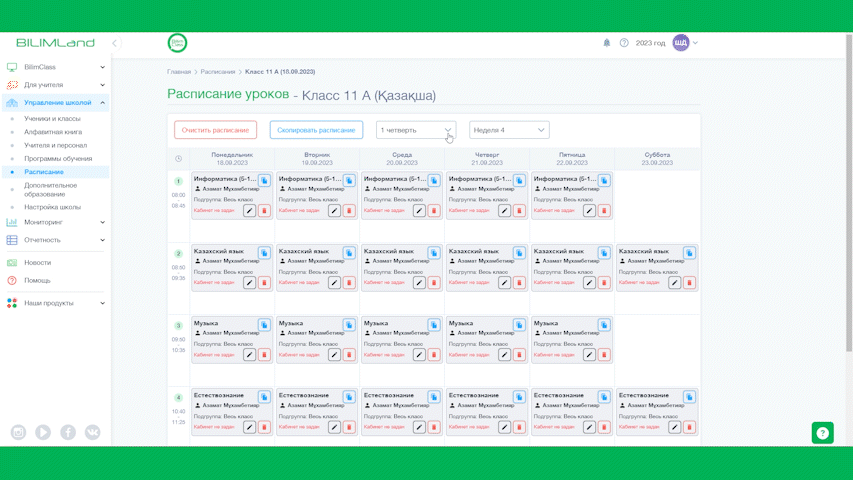Go to Главная breadcrumb
The height and width of the screenshot is (480, 853).
point(179,72)
